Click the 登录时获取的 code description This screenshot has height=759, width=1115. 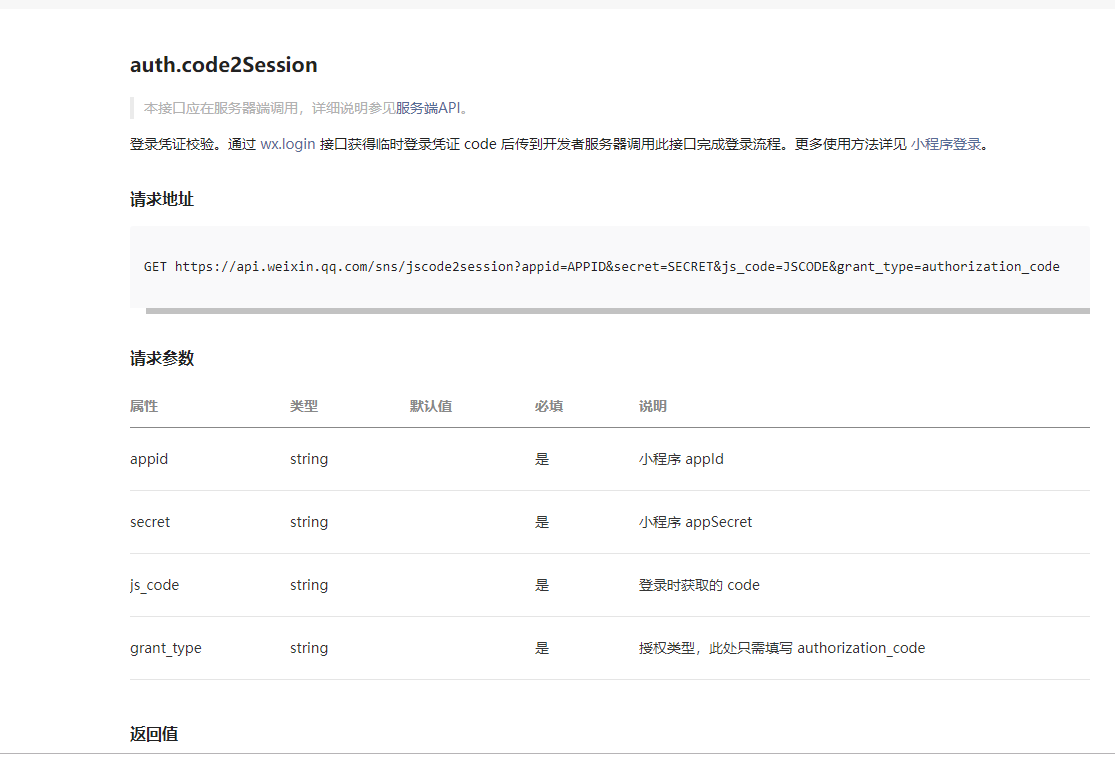(x=699, y=585)
